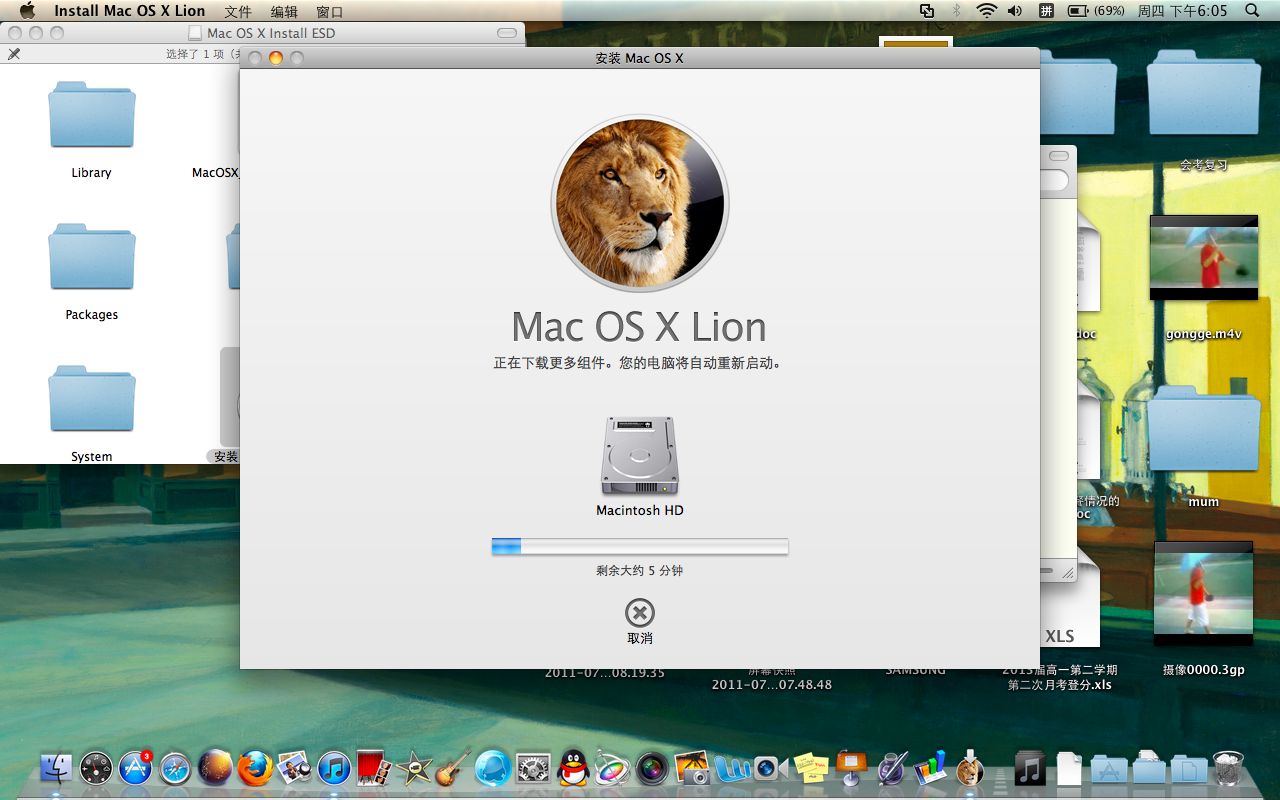Image resolution: width=1280 pixels, height=800 pixels.
Task: Open the Install Mac OS X Lion menu
Action: coord(130,11)
